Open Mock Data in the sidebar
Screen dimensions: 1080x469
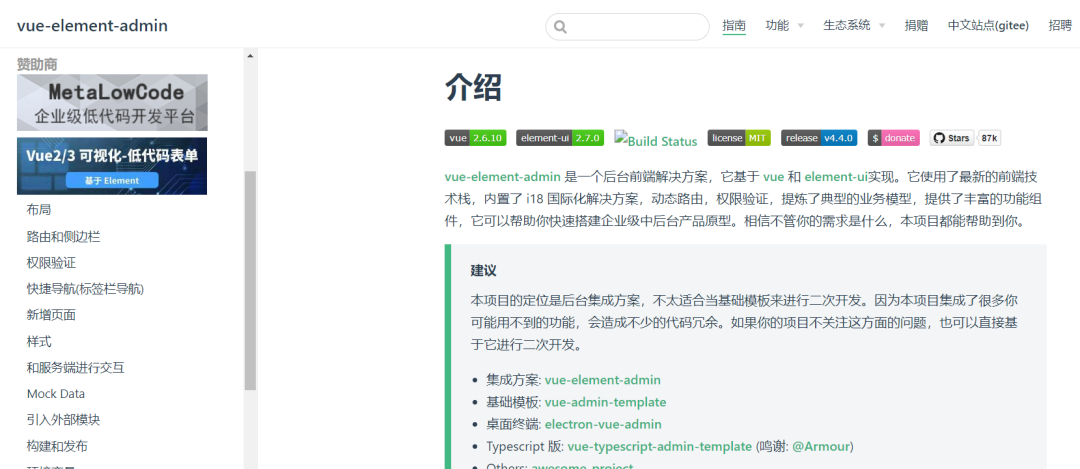click(x=56, y=393)
